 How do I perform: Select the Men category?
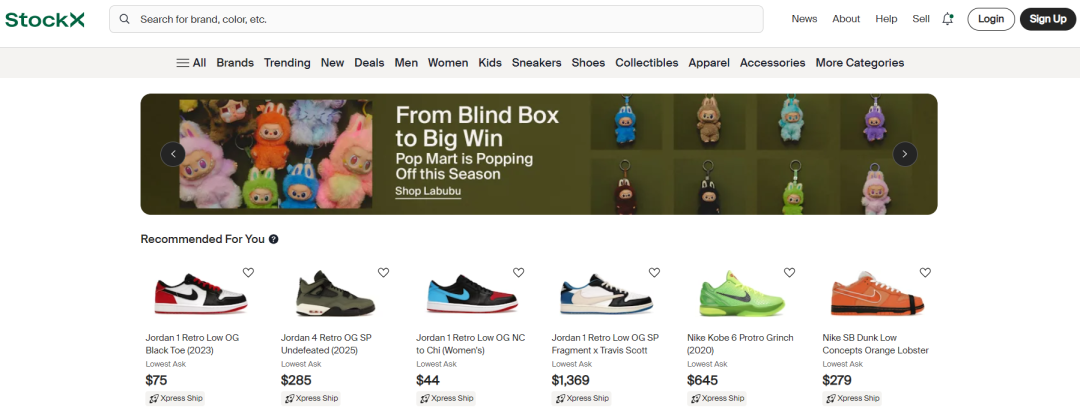point(406,63)
